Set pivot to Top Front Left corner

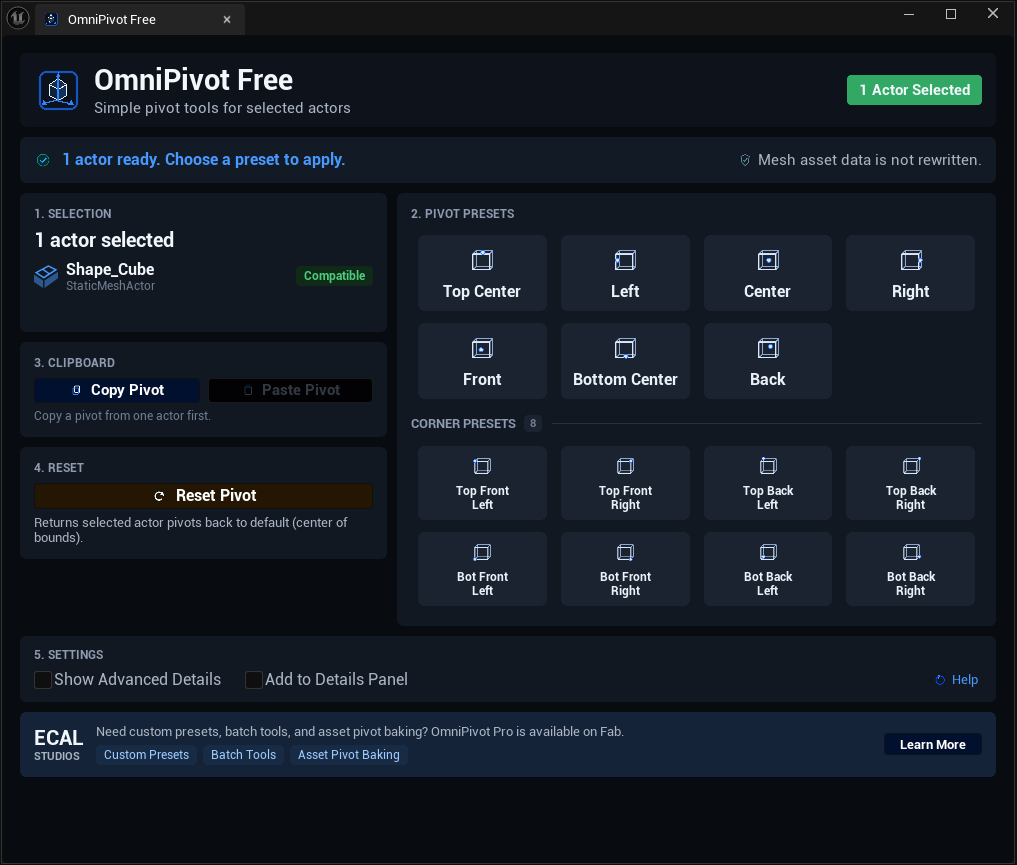coord(482,483)
